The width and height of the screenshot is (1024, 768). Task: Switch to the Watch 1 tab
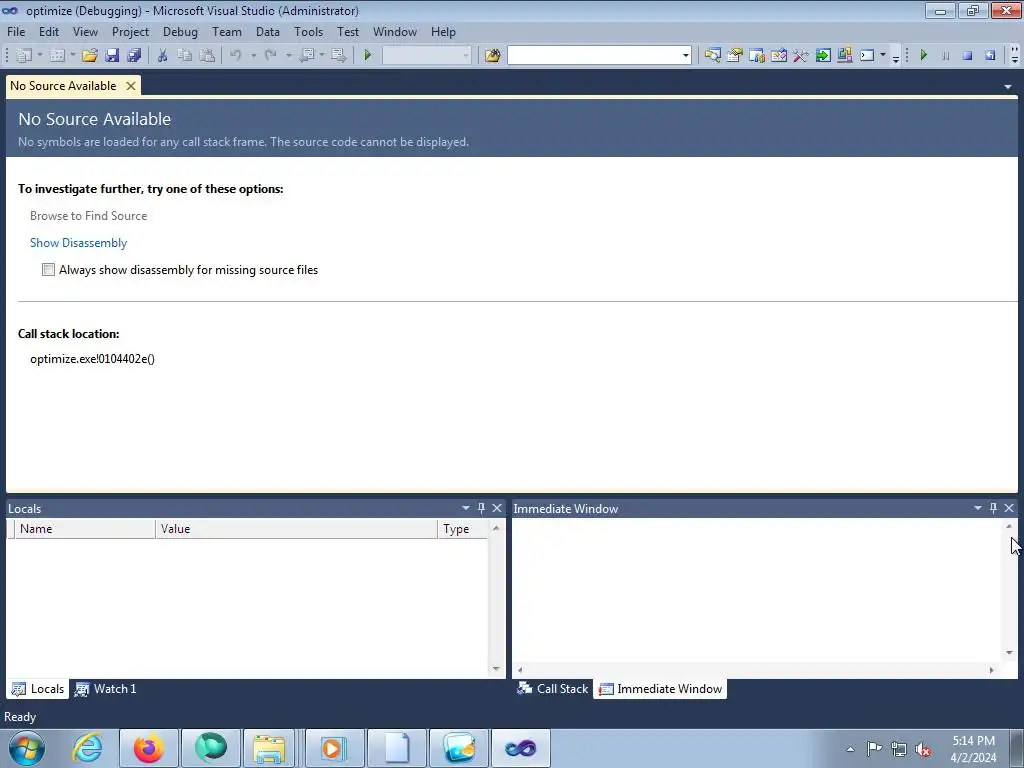point(106,688)
